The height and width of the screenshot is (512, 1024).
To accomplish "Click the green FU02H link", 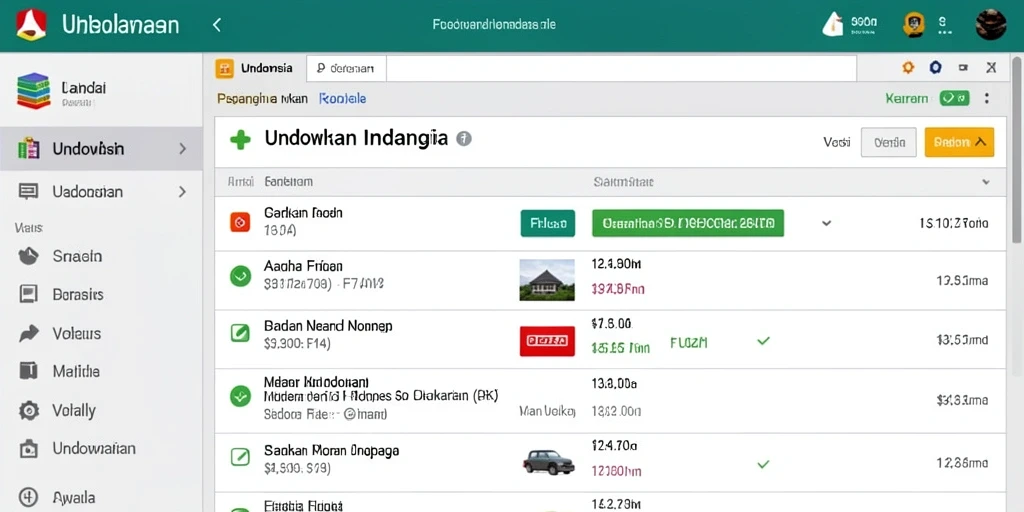I will [689, 342].
